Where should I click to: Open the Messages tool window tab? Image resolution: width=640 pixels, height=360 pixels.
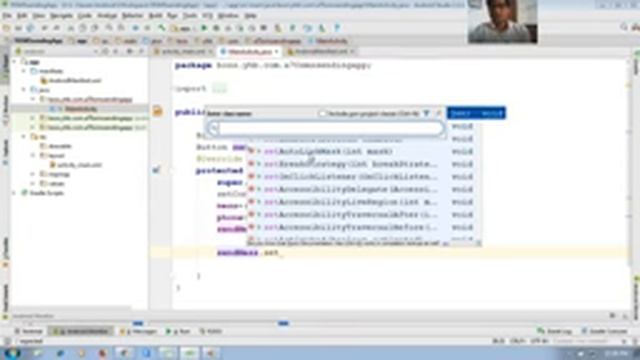click(138, 331)
